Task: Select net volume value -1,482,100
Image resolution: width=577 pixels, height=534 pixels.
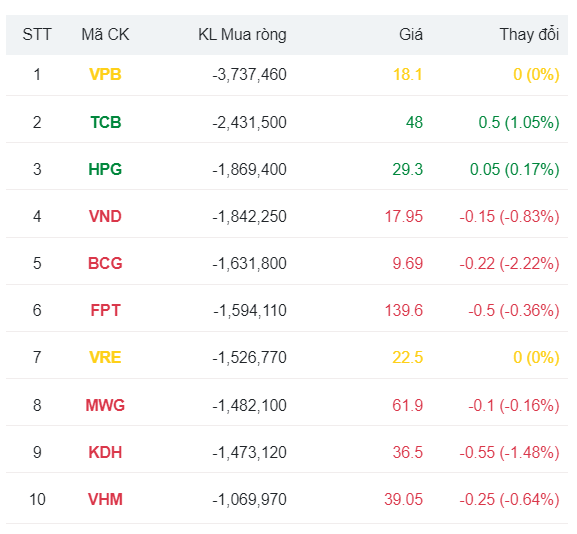Action: coord(249,405)
